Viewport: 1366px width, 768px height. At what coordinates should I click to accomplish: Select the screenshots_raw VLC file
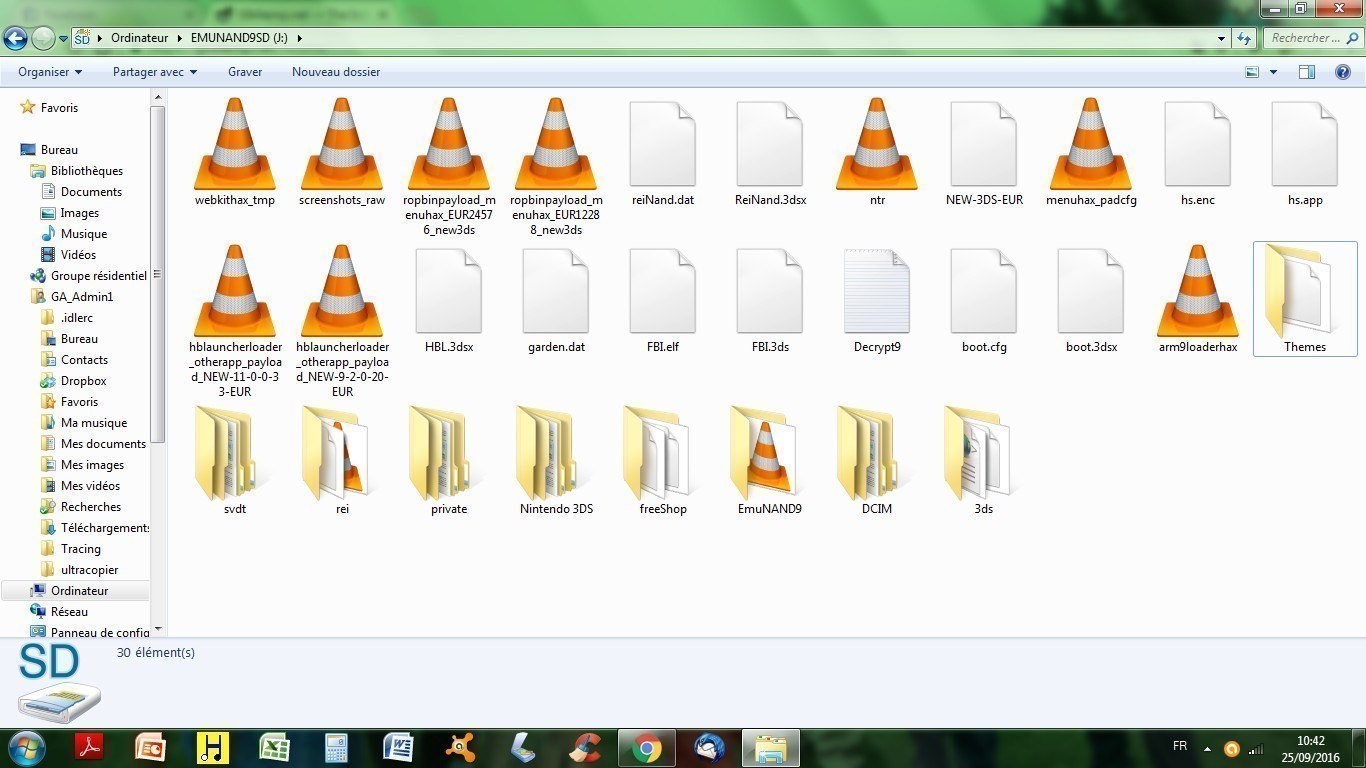point(342,152)
